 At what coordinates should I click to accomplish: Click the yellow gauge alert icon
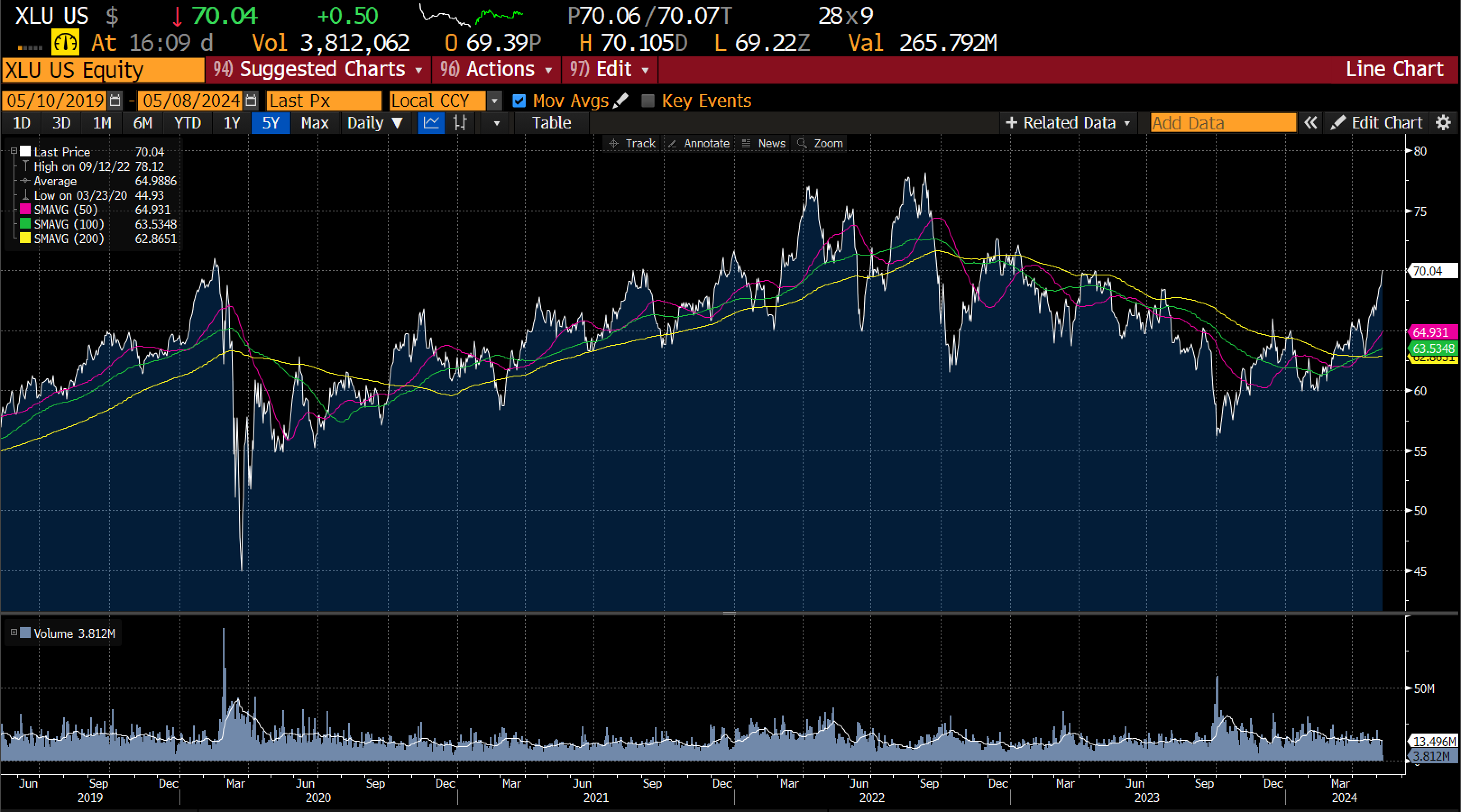(65, 42)
